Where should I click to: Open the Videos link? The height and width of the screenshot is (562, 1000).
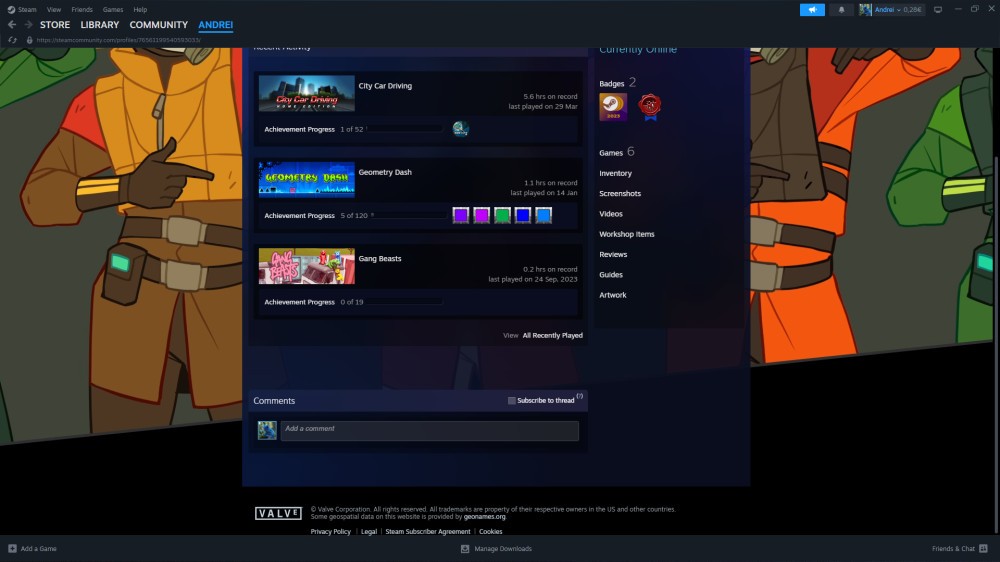[611, 214]
